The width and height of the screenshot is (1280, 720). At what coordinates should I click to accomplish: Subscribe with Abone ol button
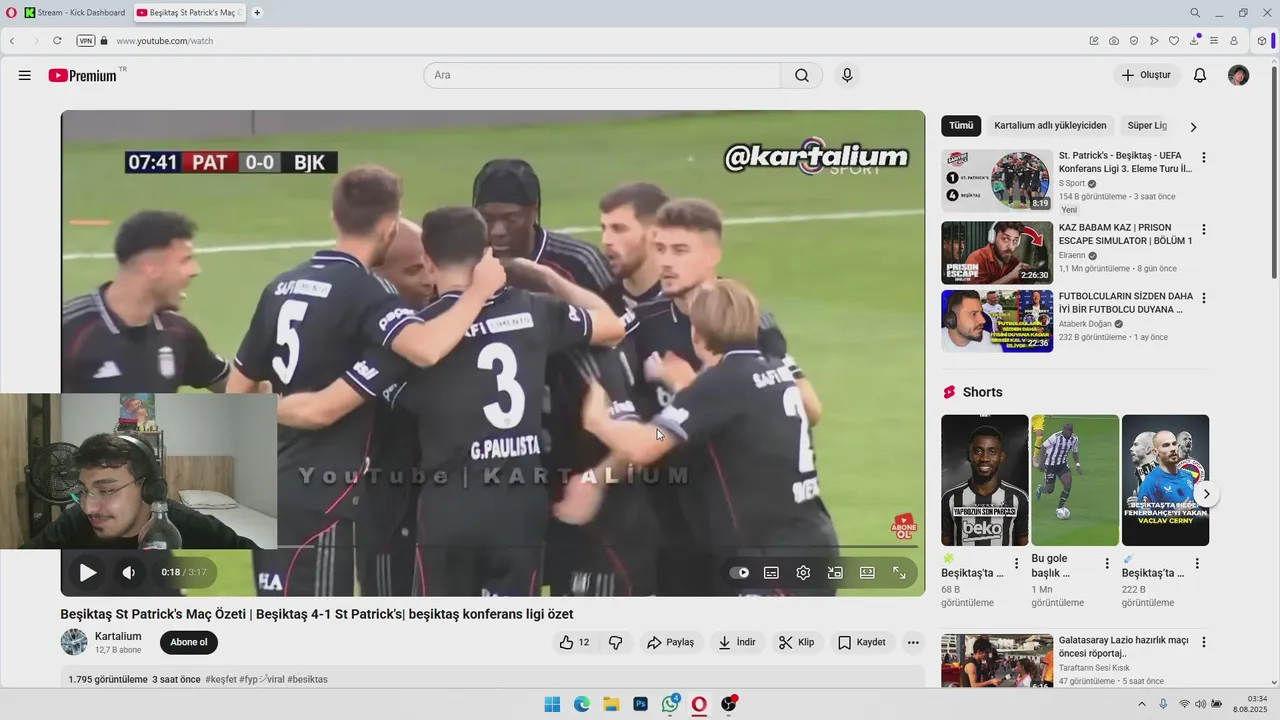(x=189, y=642)
